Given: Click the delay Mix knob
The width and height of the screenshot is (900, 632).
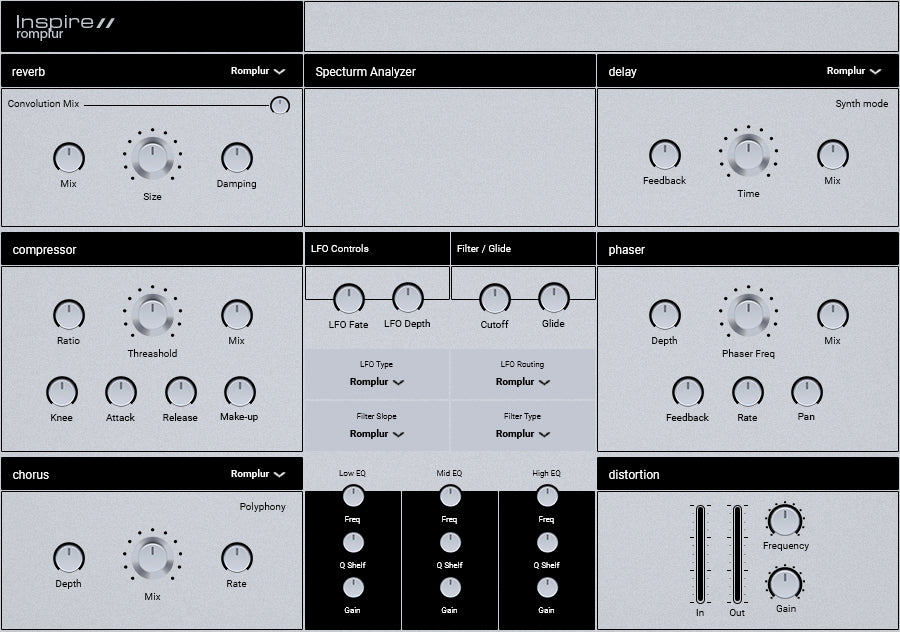Looking at the screenshot, I should [x=833, y=155].
